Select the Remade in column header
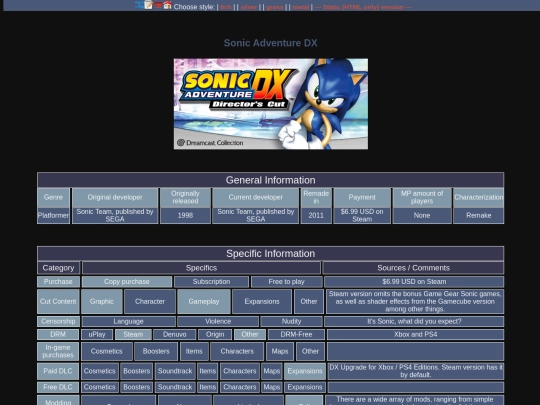 [x=316, y=197]
